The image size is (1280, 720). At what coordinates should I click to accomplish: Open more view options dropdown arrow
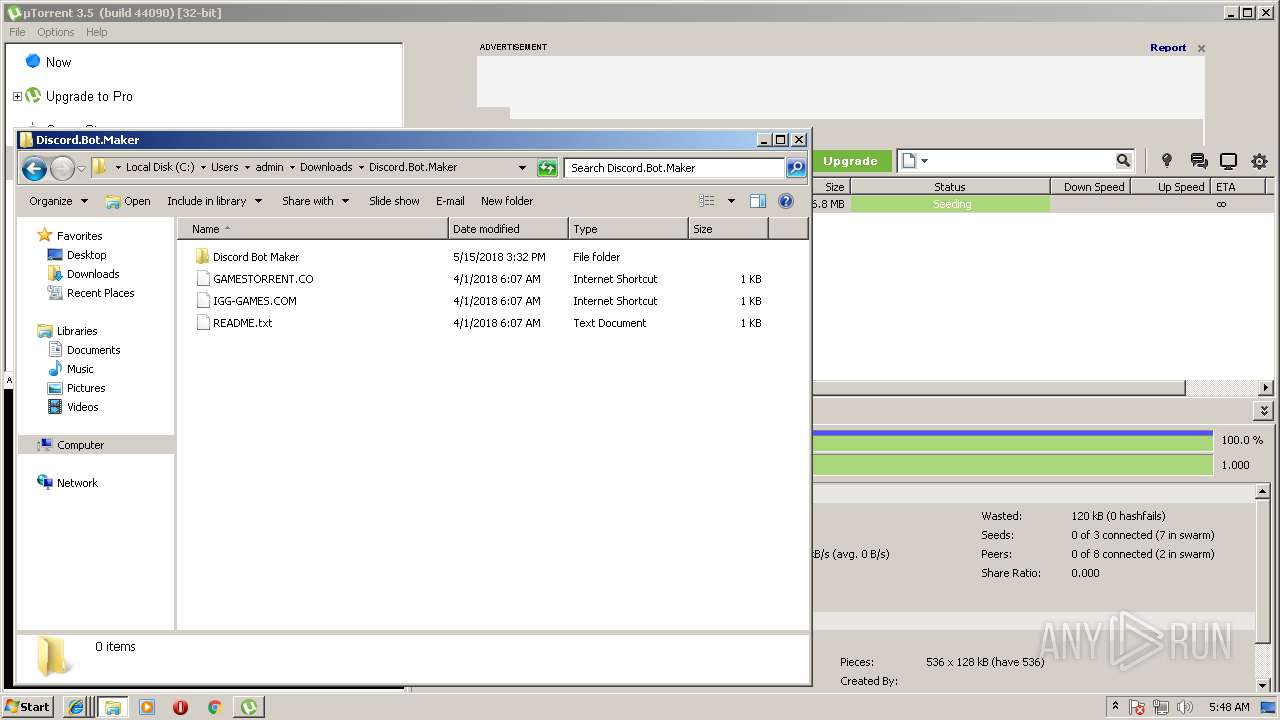tap(731, 201)
